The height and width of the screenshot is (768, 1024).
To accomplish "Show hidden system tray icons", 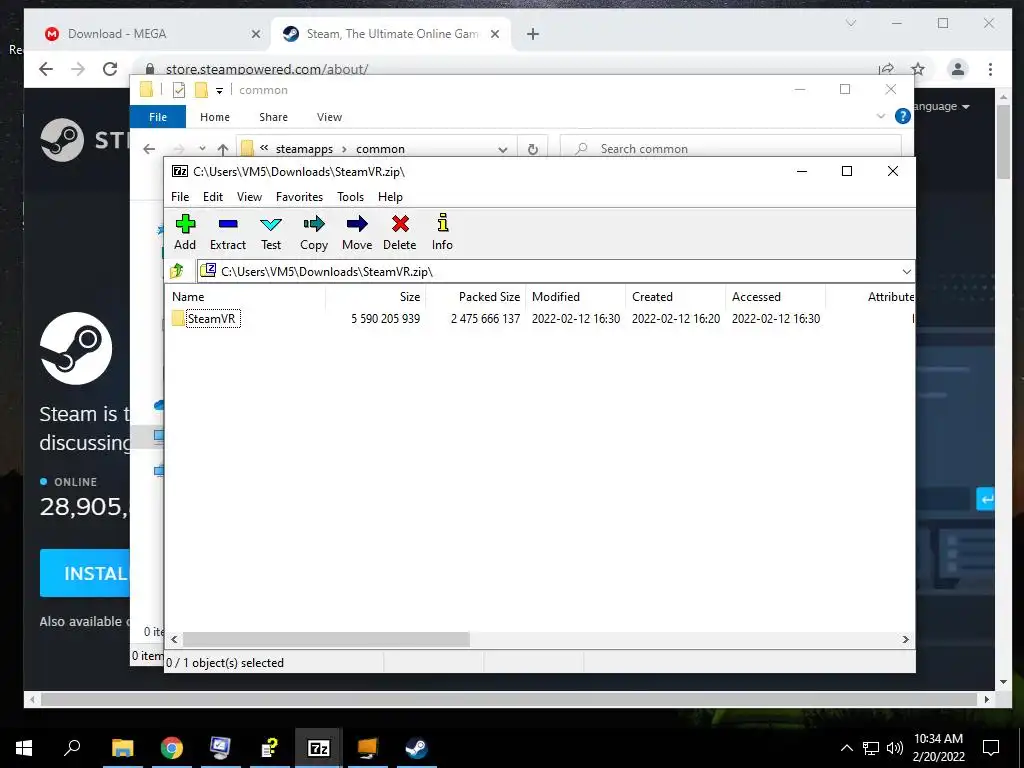I will (x=846, y=748).
